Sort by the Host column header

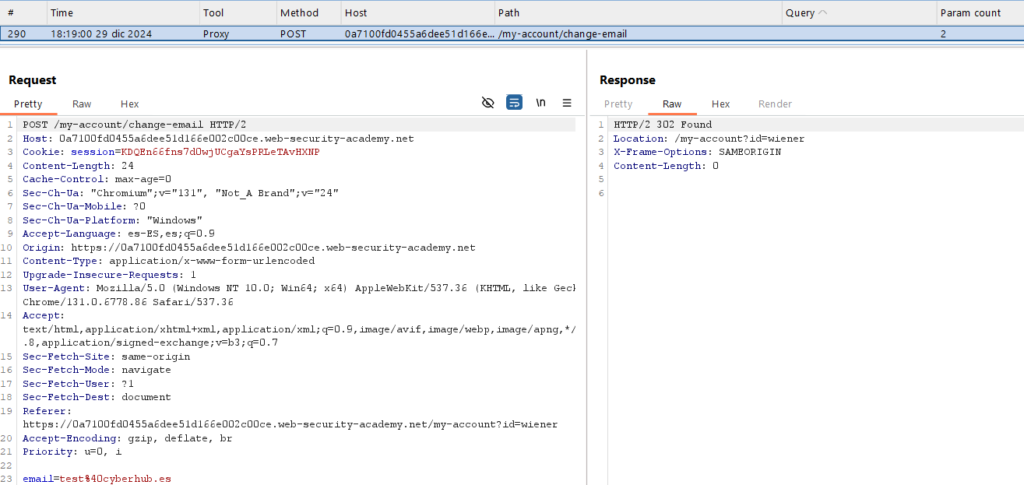(418, 13)
